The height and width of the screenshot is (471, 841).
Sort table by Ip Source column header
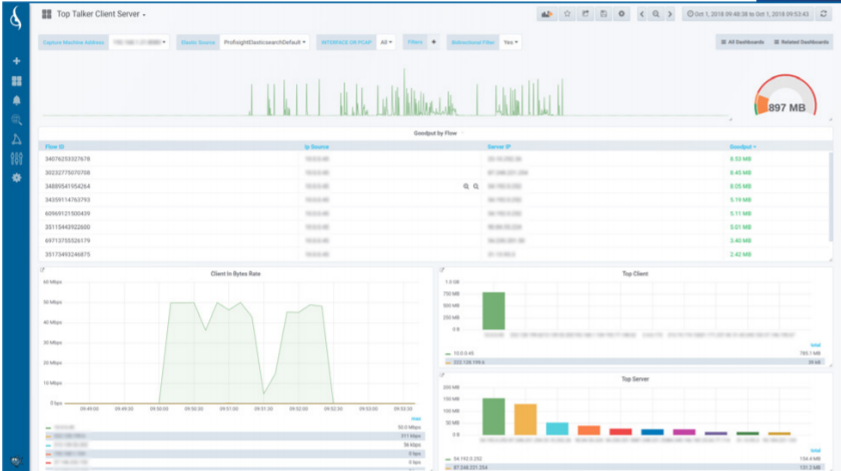[316, 146]
